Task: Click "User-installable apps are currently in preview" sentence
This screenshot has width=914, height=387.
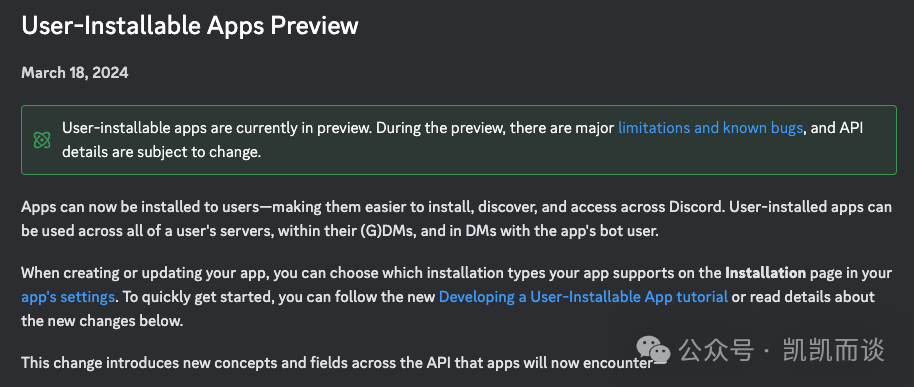Action: [216, 128]
